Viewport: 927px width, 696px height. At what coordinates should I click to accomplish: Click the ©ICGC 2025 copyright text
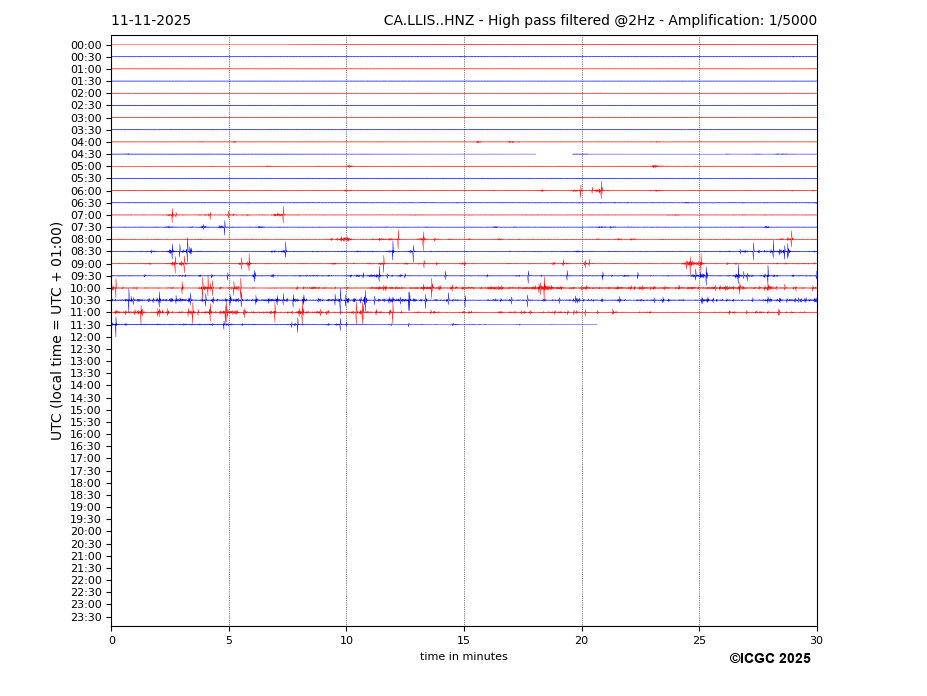coord(769,659)
